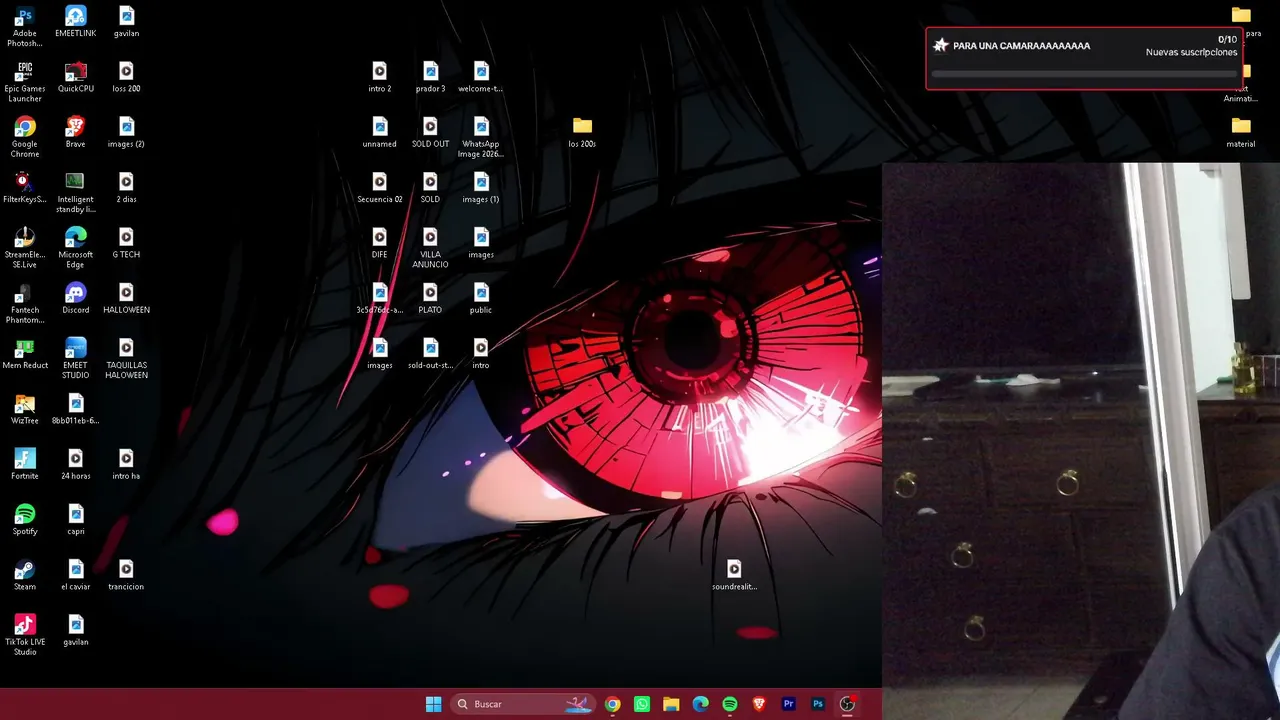Select the '2 dias' video file
This screenshot has width=1280, height=720.
click(x=126, y=187)
